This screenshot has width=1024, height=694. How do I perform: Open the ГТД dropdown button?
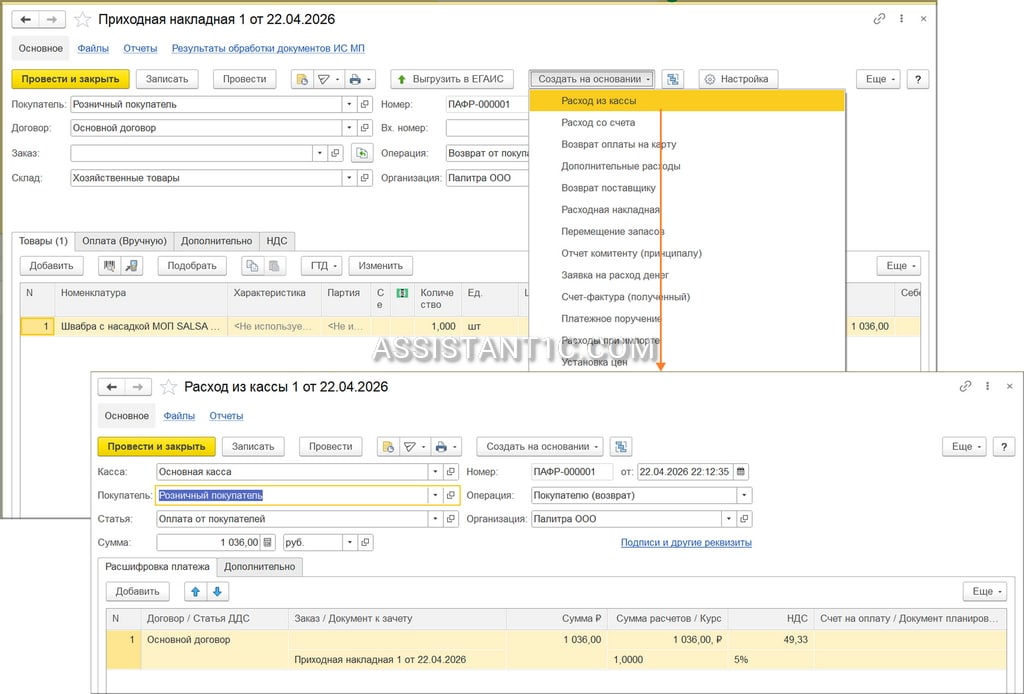coord(322,266)
